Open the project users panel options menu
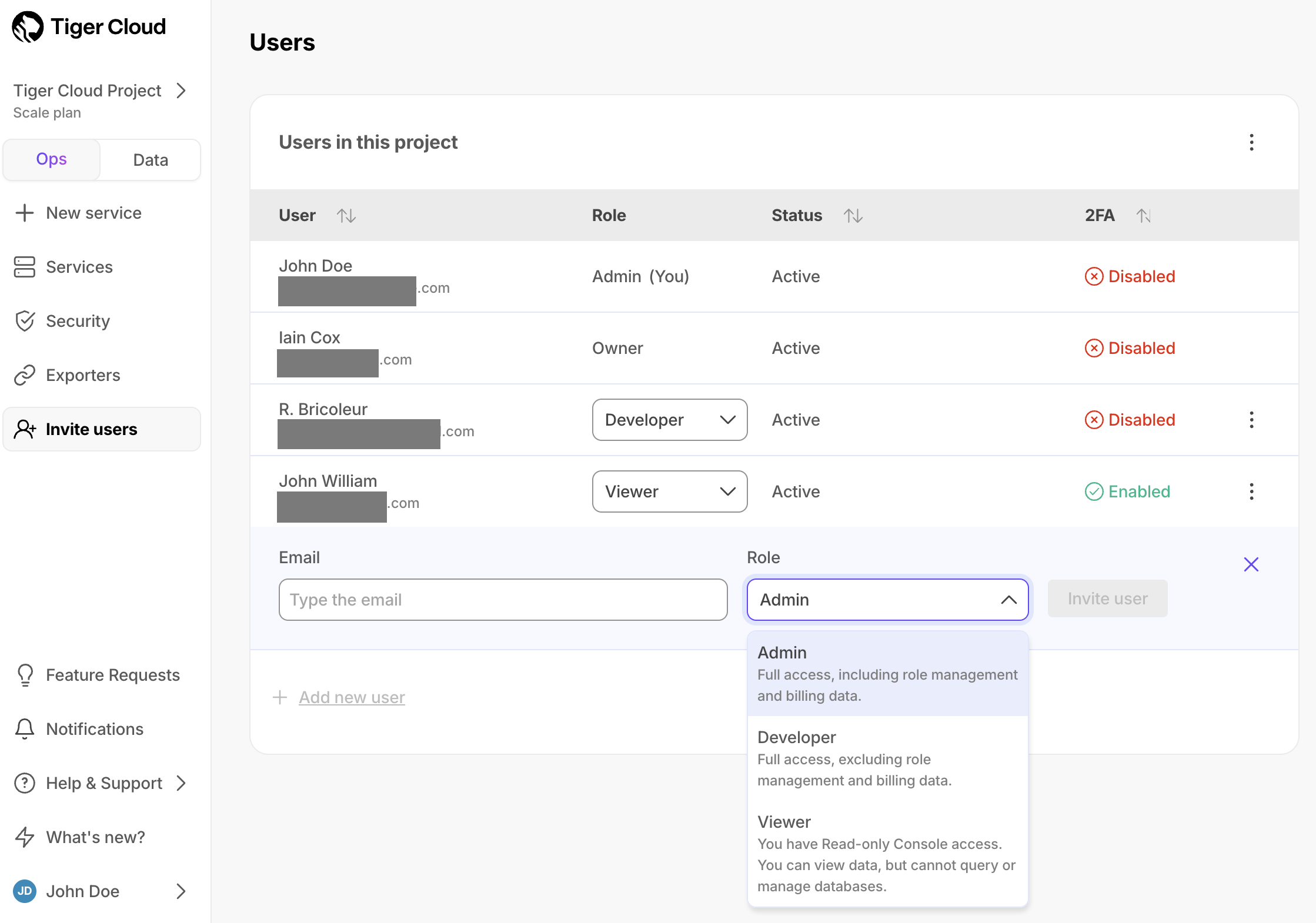1316x923 pixels. pos(1251,142)
